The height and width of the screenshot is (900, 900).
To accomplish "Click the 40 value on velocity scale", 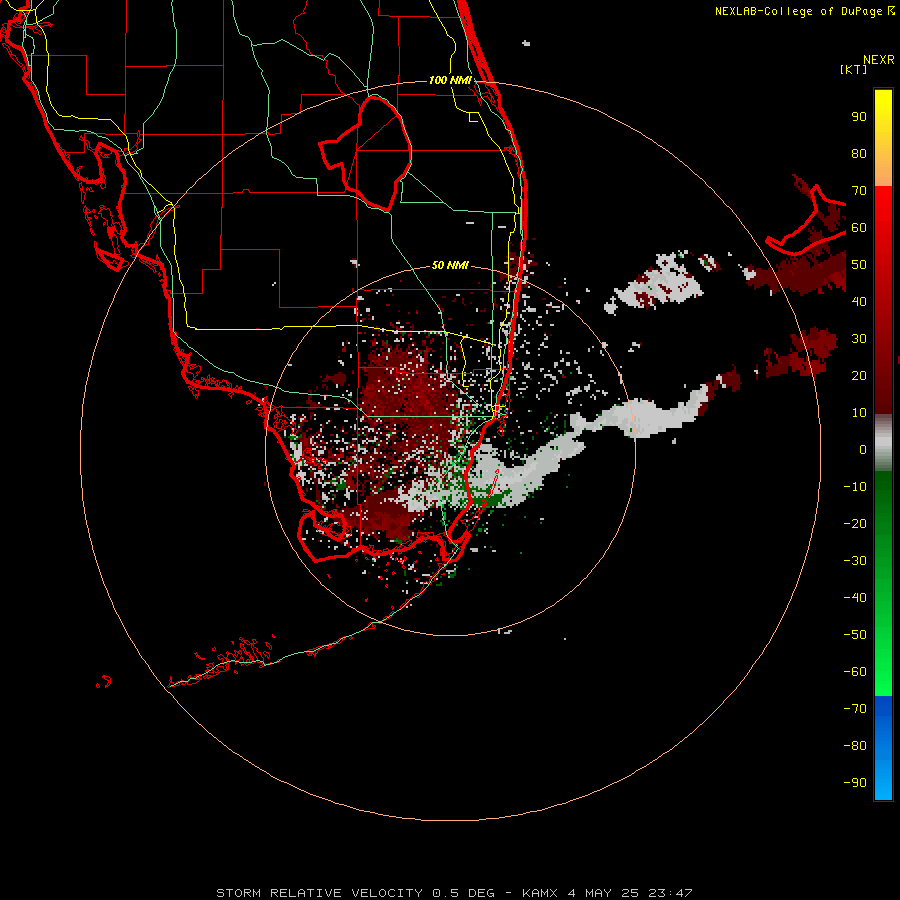I will (x=859, y=301).
